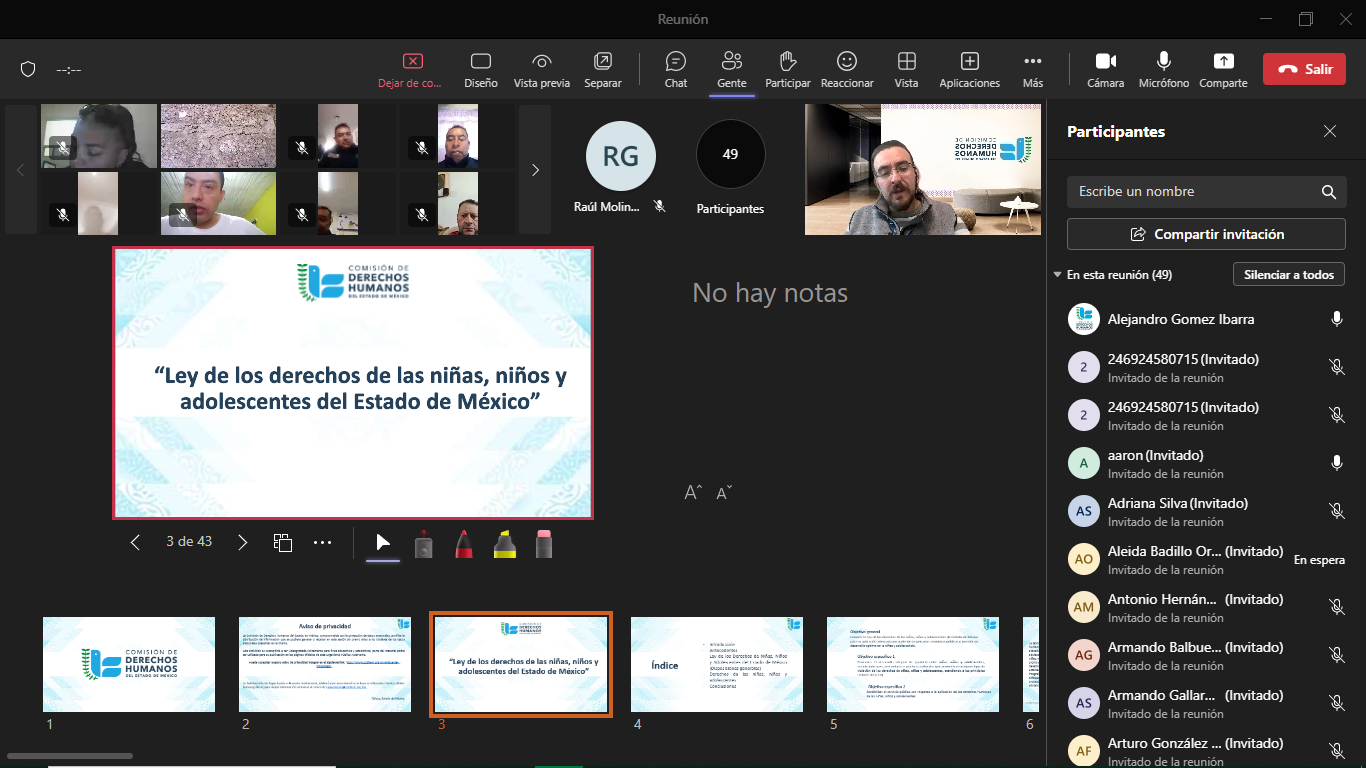Increase notes font size
This screenshot has width=1366, height=768.
click(693, 492)
